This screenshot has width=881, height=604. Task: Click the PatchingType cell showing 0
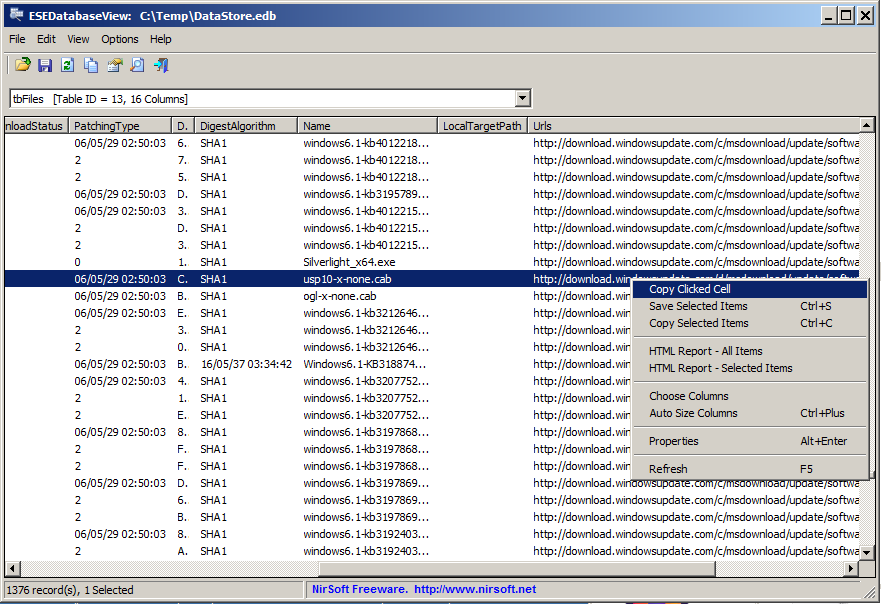click(x=78, y=262)
